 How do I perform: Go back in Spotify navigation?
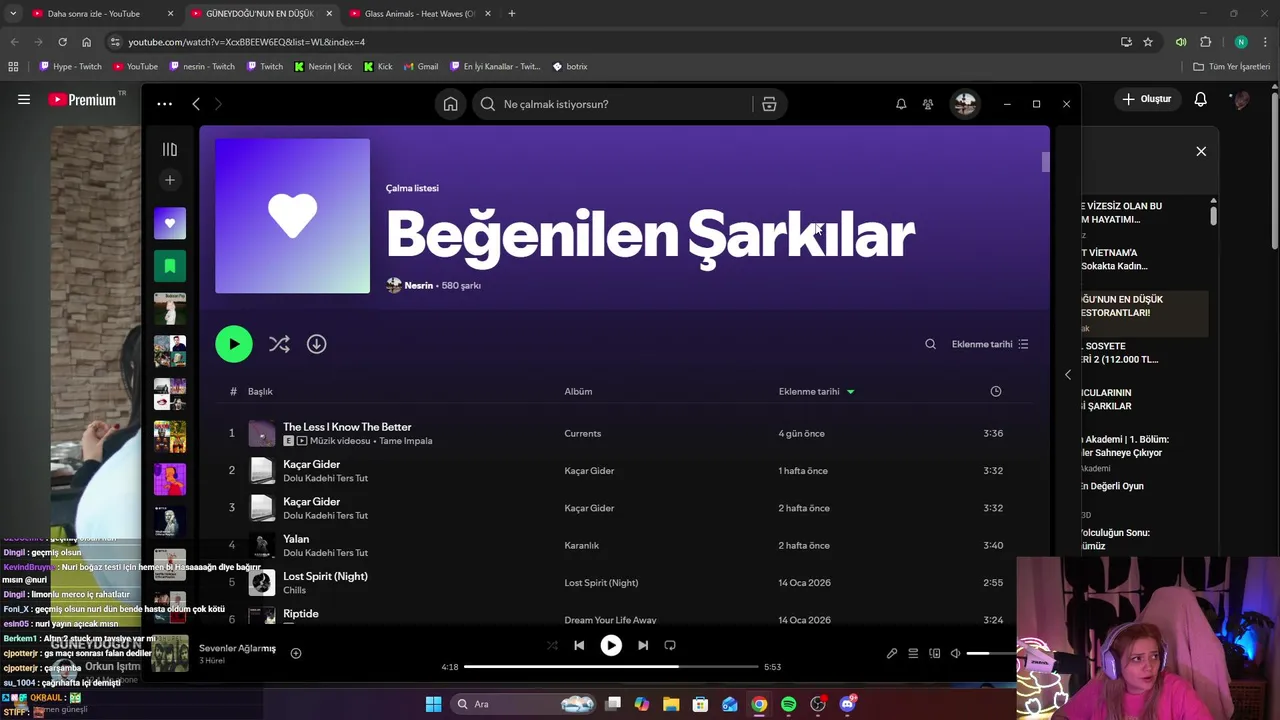click(196, 104)
